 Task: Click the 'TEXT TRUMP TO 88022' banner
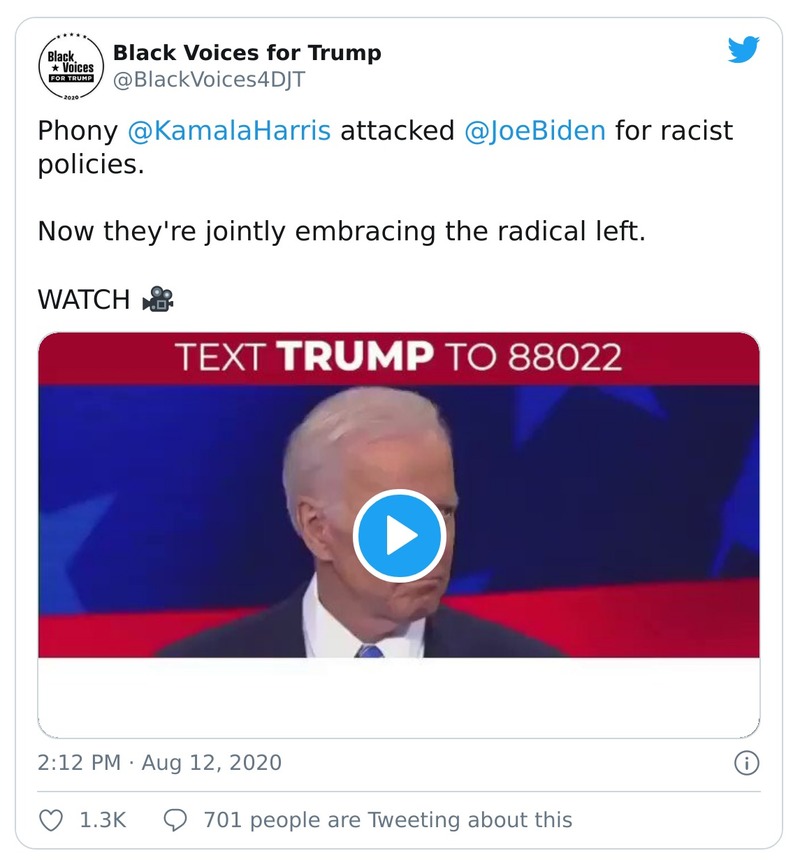[x=400, y=355]
